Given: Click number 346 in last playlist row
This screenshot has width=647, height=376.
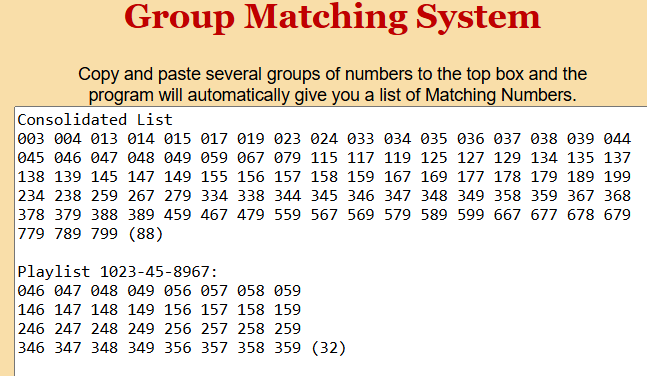Looking at the screenshot, I should click(31, 348).
